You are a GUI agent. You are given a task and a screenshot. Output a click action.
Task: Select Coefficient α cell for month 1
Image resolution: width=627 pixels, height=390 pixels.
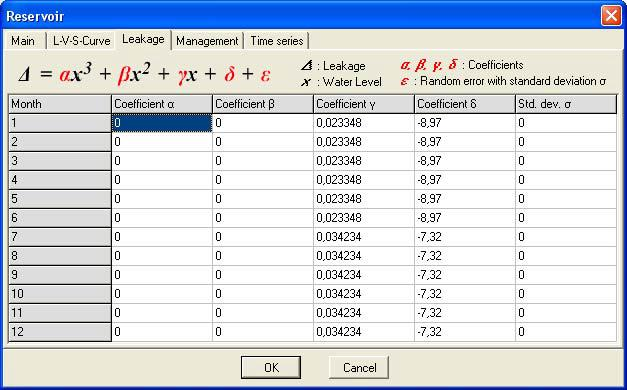coord(162,123)
